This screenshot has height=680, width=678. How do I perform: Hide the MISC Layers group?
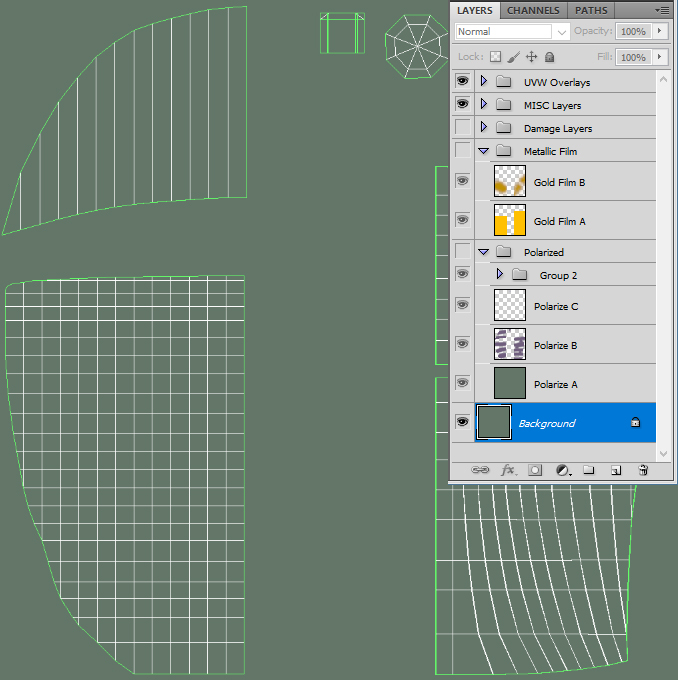tap(463, 104)
